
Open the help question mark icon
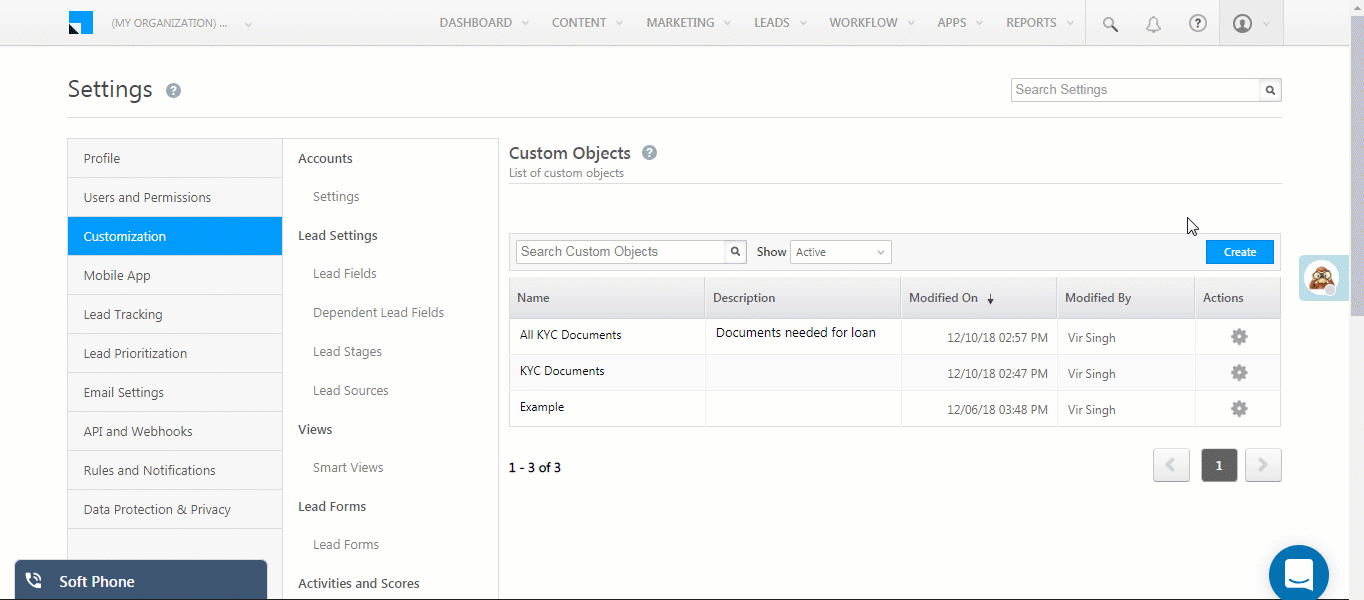1198,23
